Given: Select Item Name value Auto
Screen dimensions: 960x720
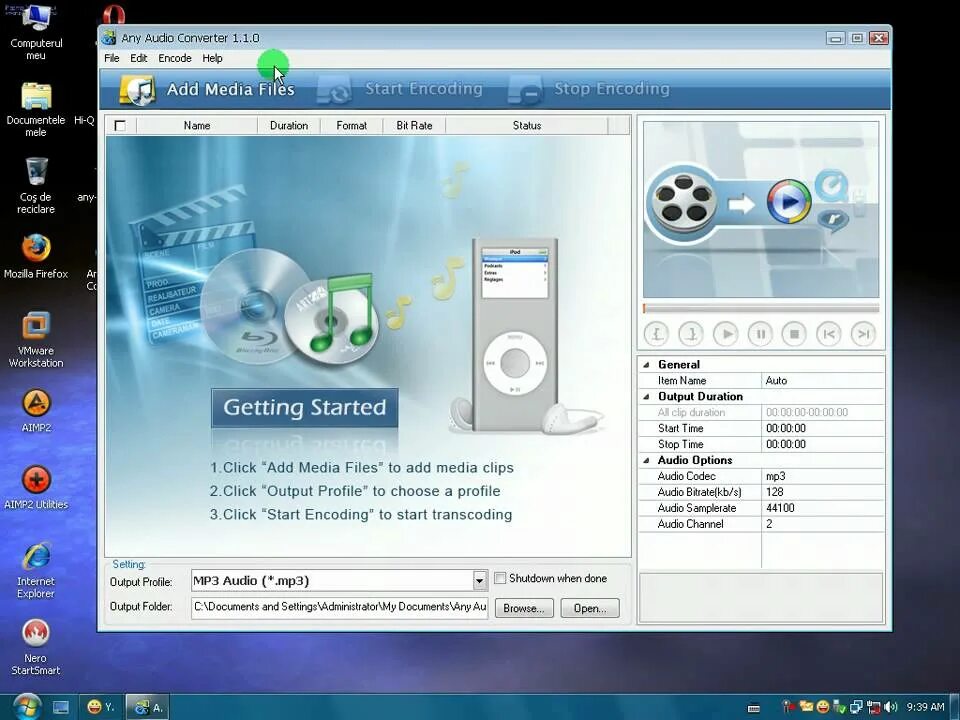Looking at the screenshot, I should (x=823, y=381).
